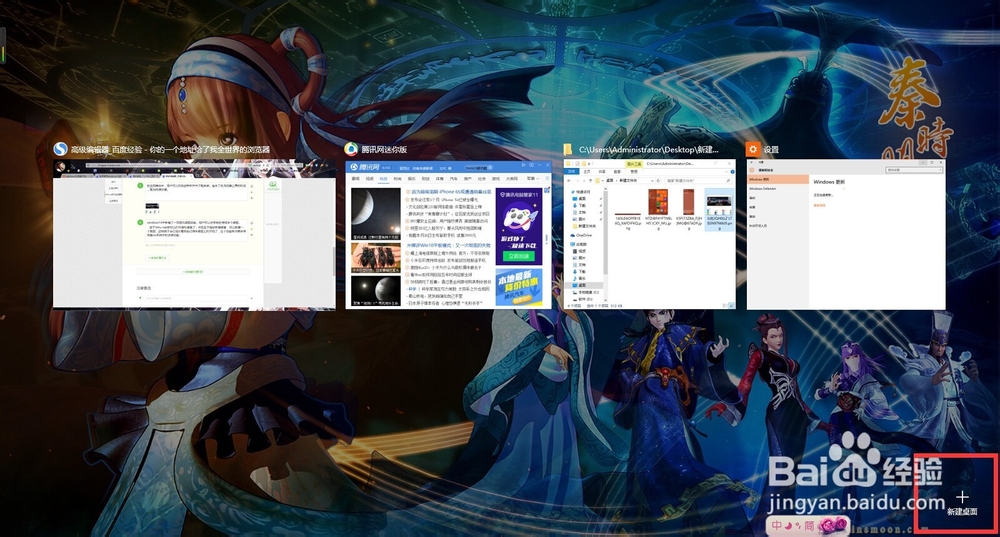Click the yellow folder icon beside the path title
1000x537 pixels.
[568, 149]
